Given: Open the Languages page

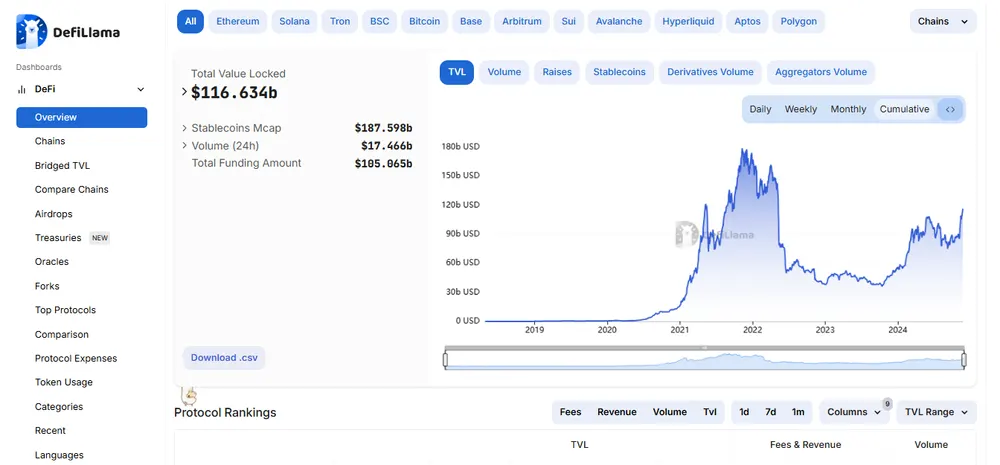Looking at the screenshot, I should [x=59, y=455].
